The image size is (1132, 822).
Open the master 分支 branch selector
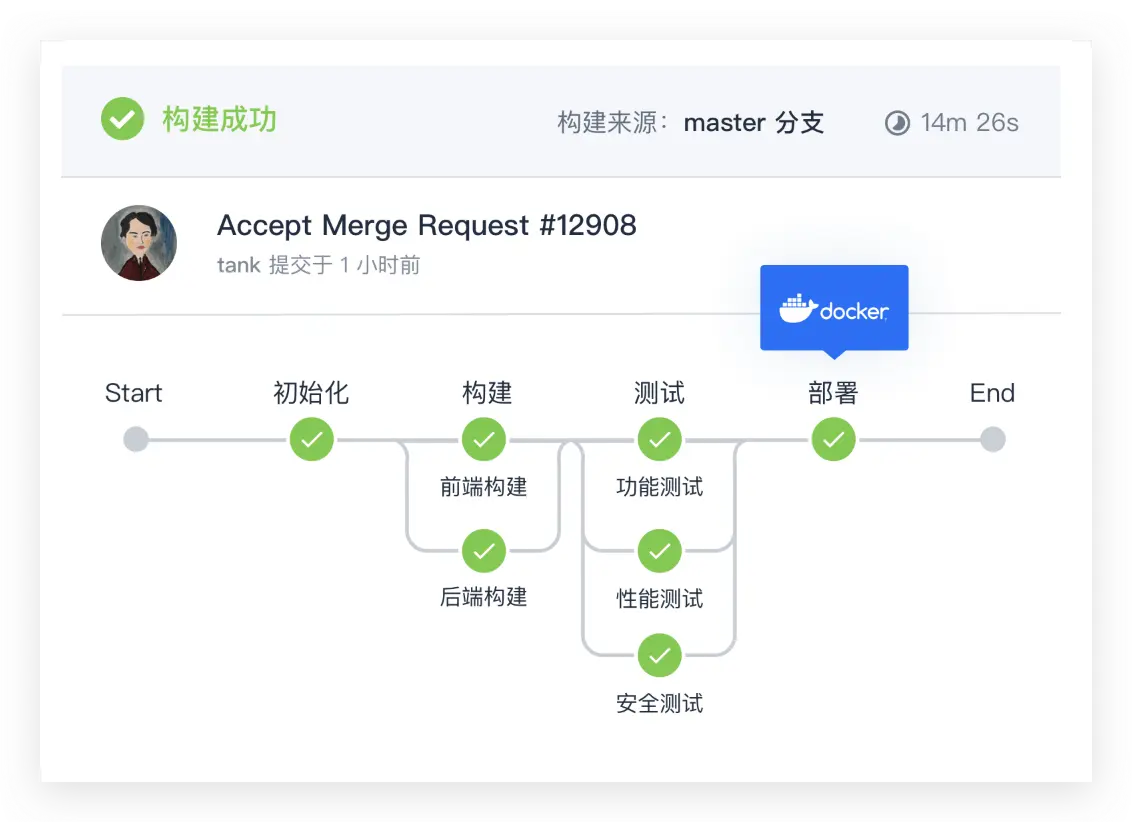754,123
